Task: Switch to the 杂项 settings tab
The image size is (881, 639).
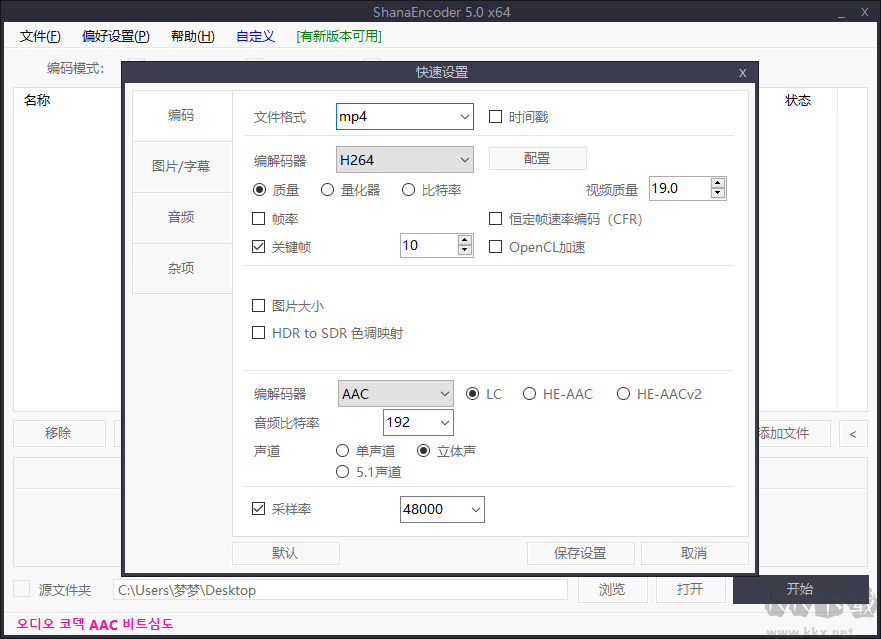Action: click(181, 268)
